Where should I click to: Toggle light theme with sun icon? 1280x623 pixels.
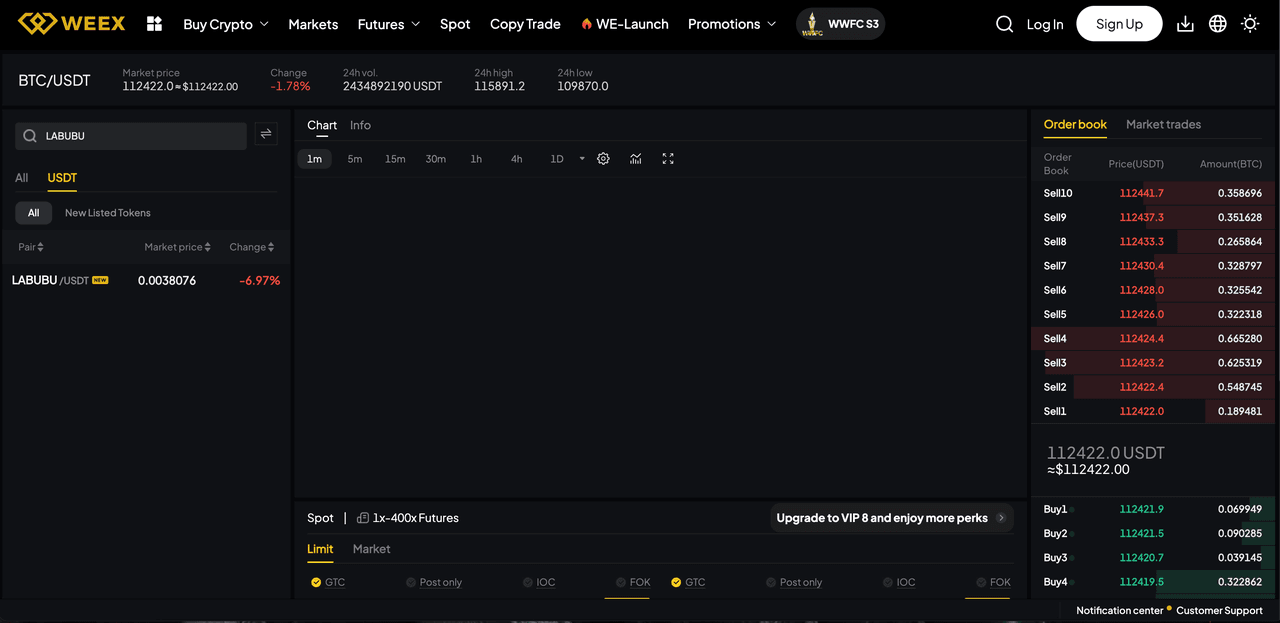click(1250, 24)
